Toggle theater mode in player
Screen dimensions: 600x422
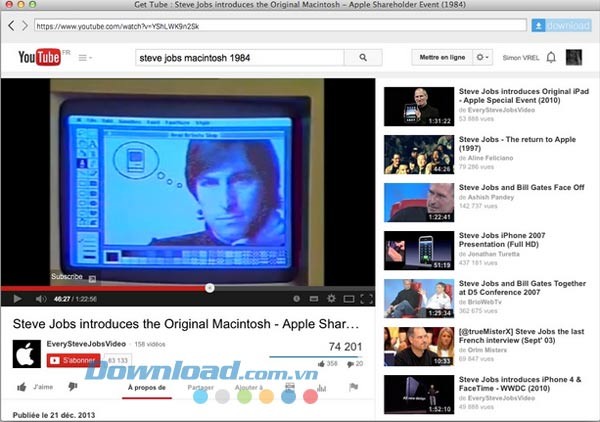(x=349, y=299)
